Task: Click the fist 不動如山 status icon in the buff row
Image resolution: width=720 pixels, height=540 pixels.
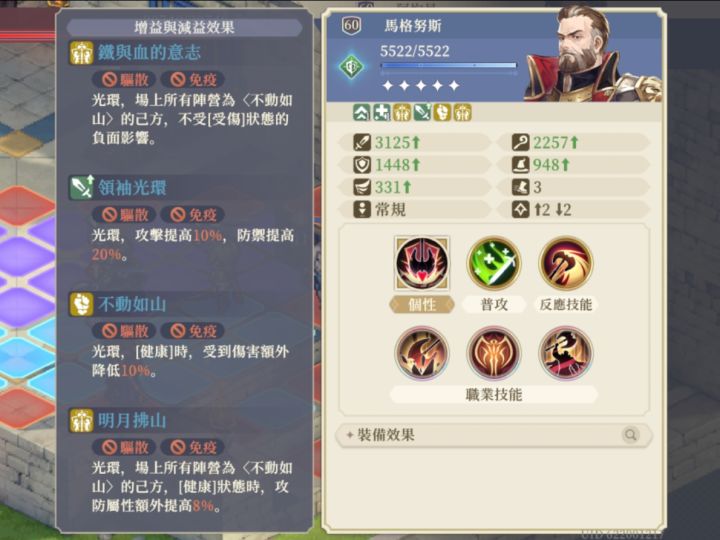Action: 442,112
